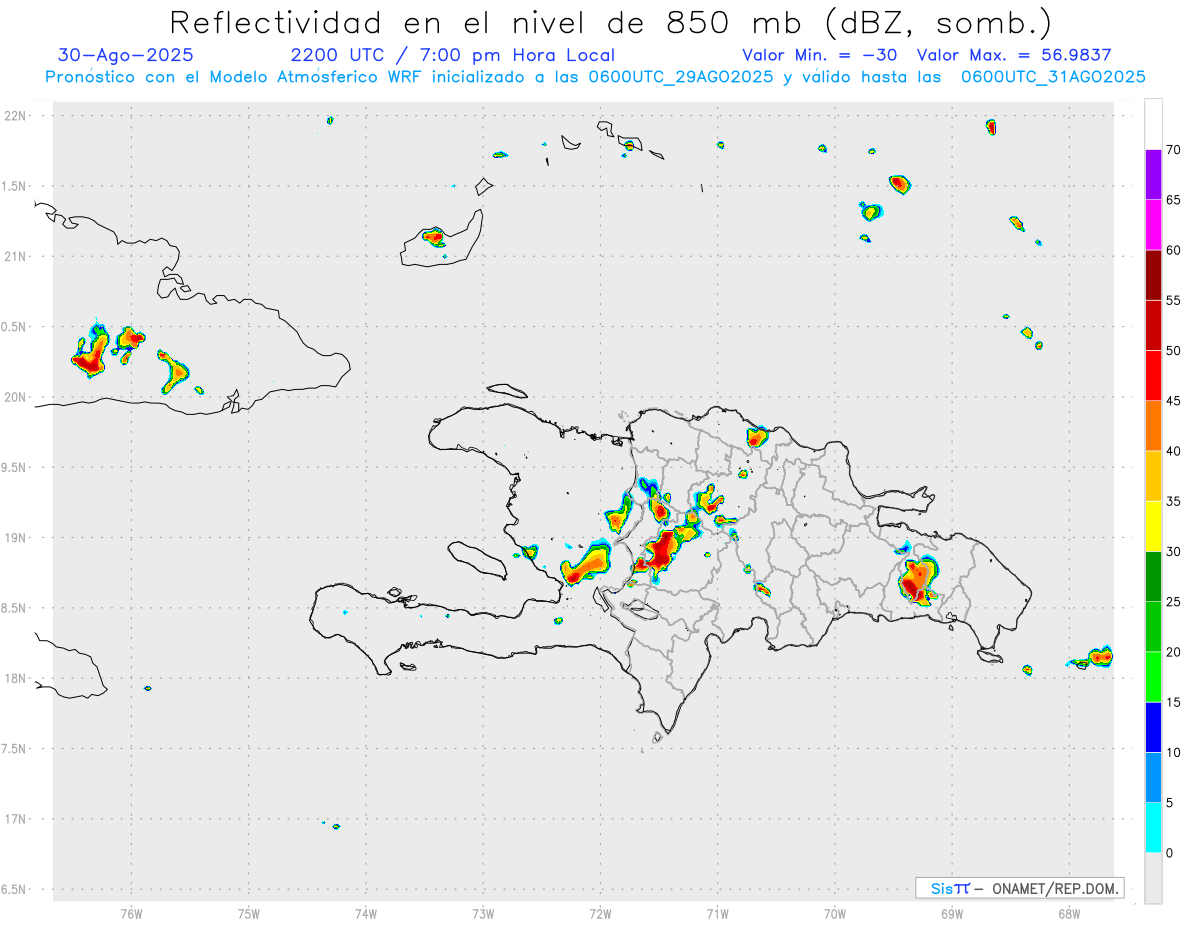Click the colorbar value '70'
Viewport: 1200px width, 927px height.
(x=1174, y=150)
